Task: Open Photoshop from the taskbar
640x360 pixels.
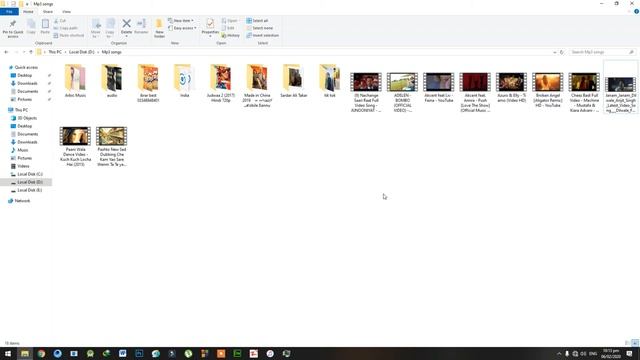Action: coord(139,353)
